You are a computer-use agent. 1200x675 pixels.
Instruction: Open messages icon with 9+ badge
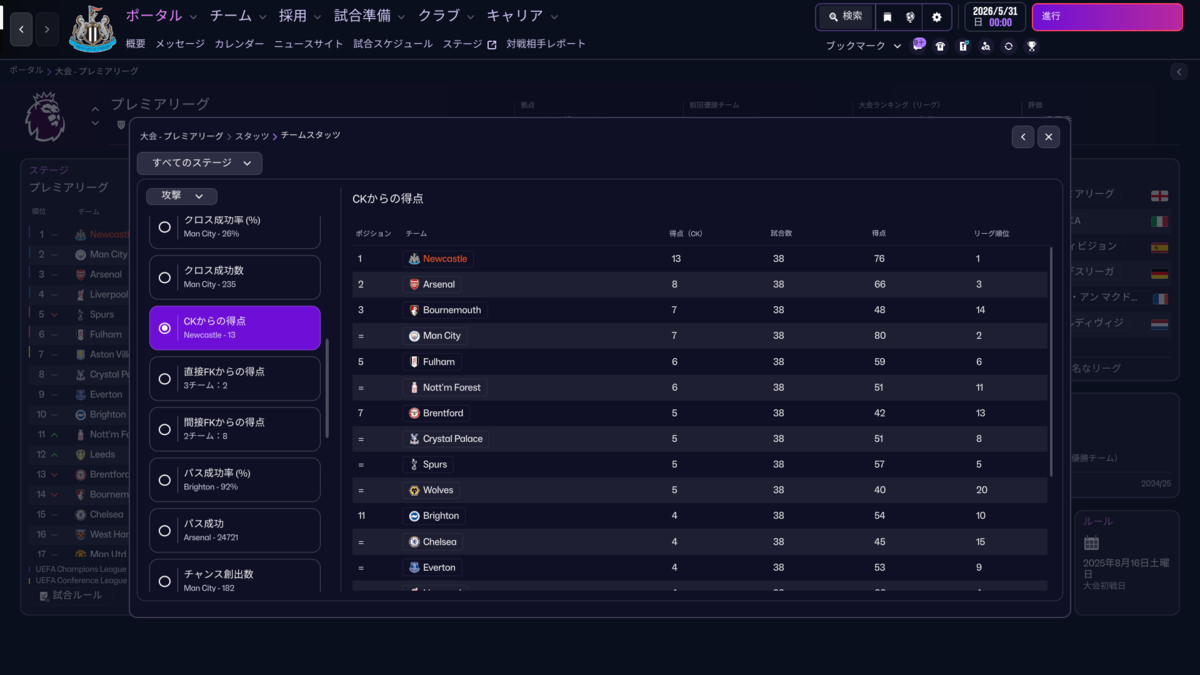pos(918,46)
